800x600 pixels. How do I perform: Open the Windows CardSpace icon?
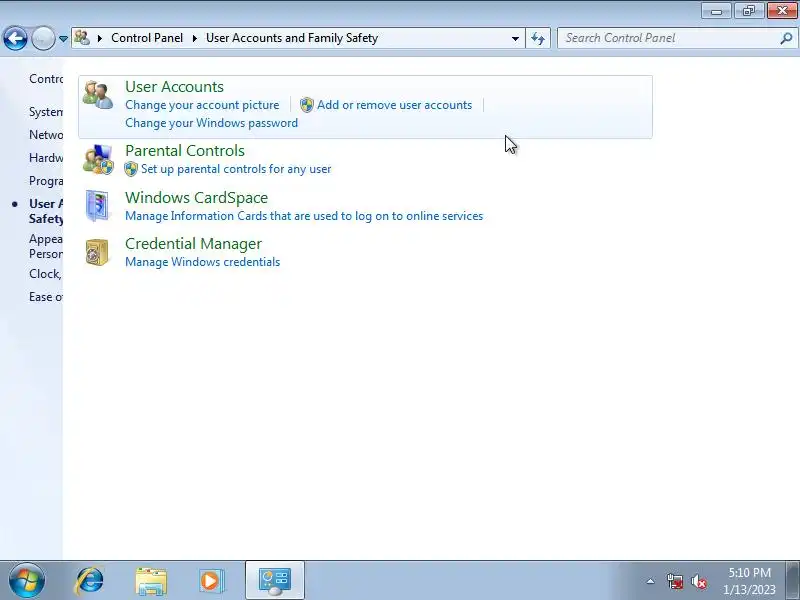click(x=97, y=206)
